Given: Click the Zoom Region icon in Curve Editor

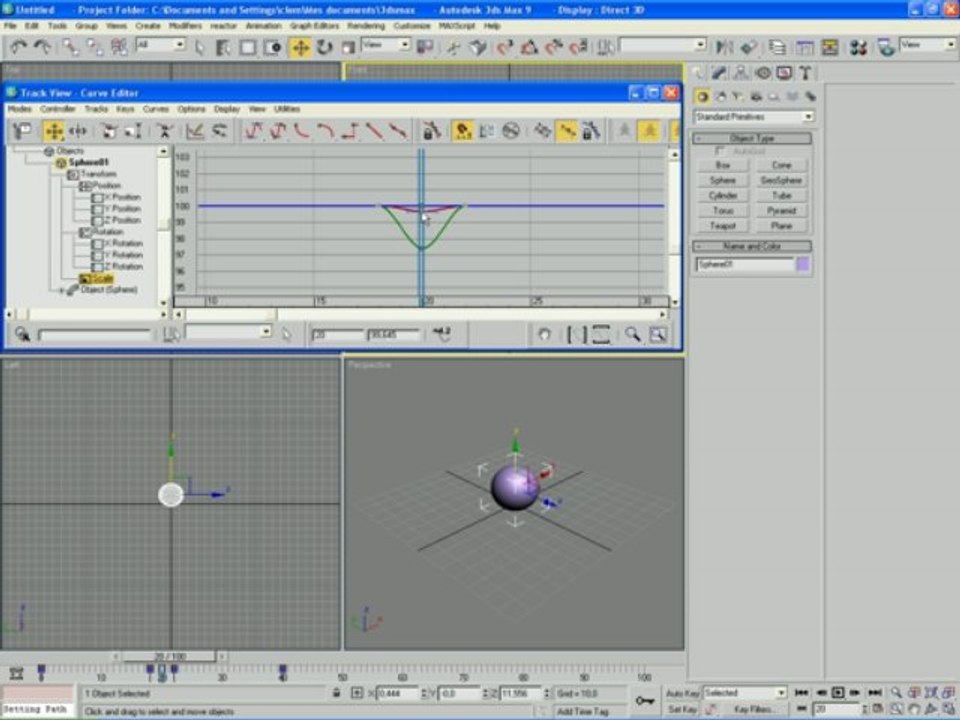Looking at the screenshot, I should (x=657, y=335).
